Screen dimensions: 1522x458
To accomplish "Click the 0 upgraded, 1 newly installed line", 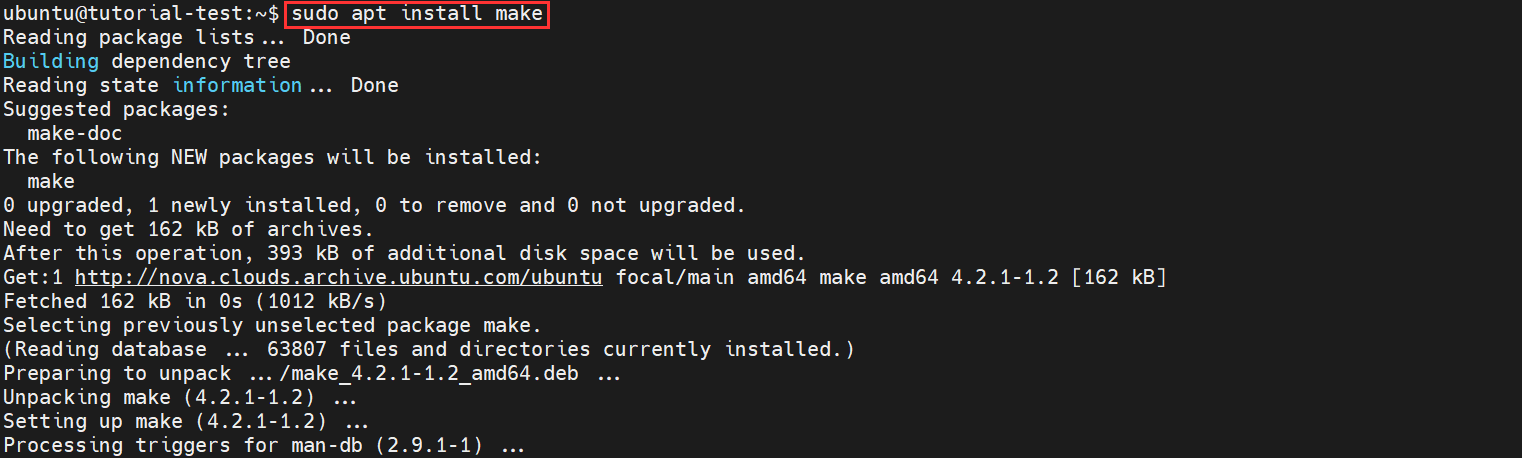I will pos(375,205).
